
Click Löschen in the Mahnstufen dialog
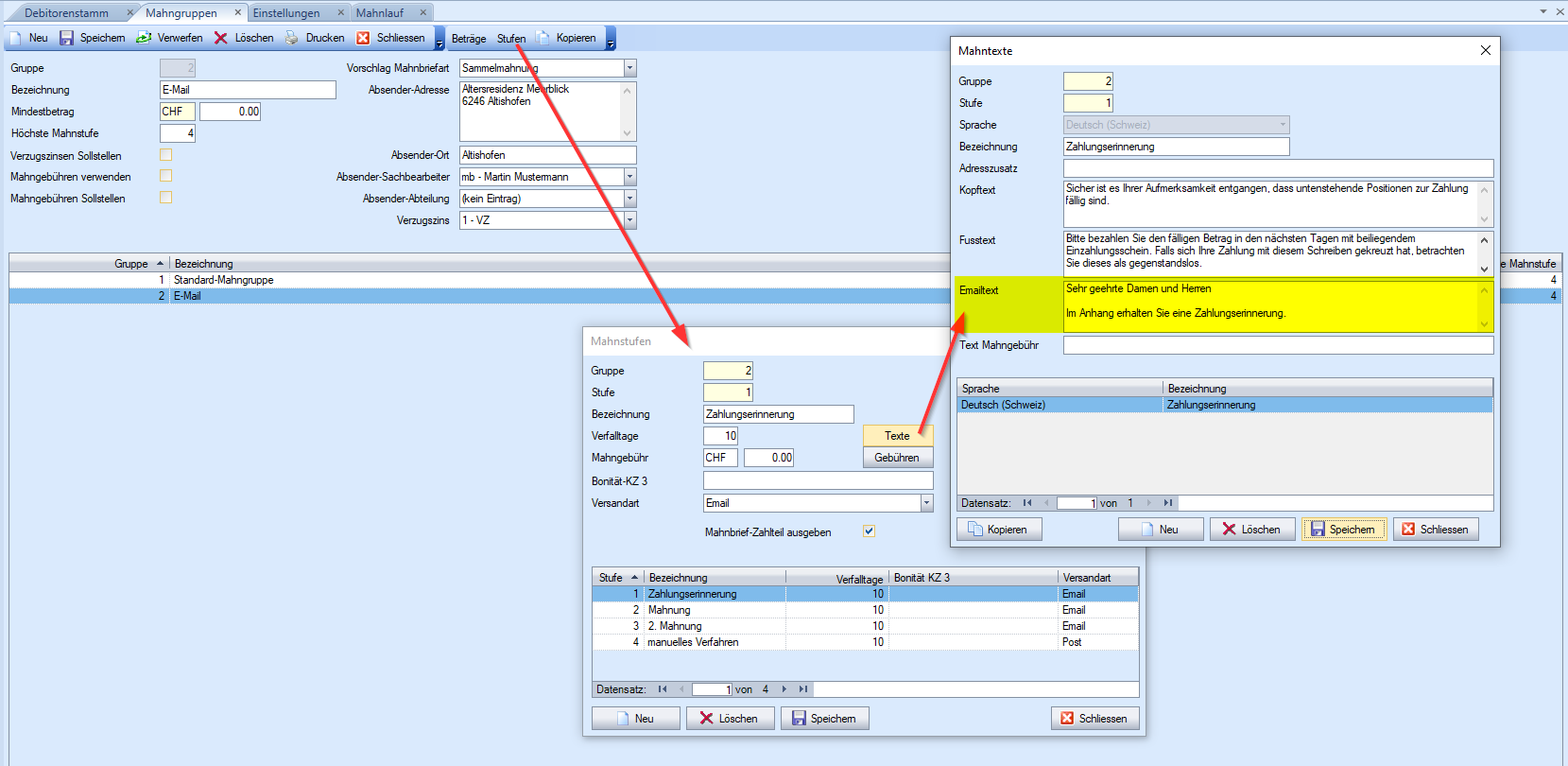click(730, 719)
